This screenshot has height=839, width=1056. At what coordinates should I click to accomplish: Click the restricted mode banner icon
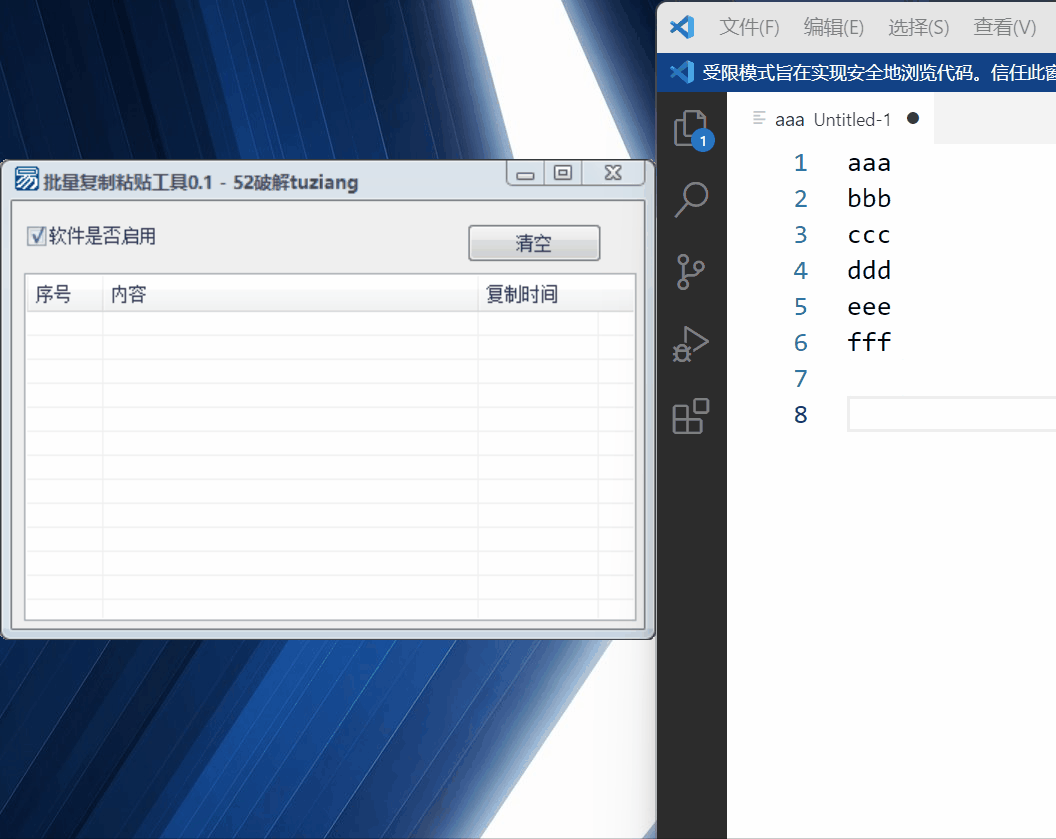tap(681, 72)
